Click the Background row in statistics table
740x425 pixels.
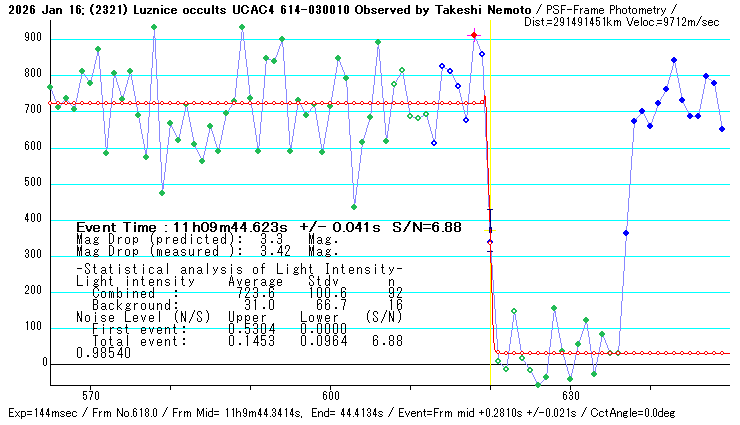[x=240, y=304]
